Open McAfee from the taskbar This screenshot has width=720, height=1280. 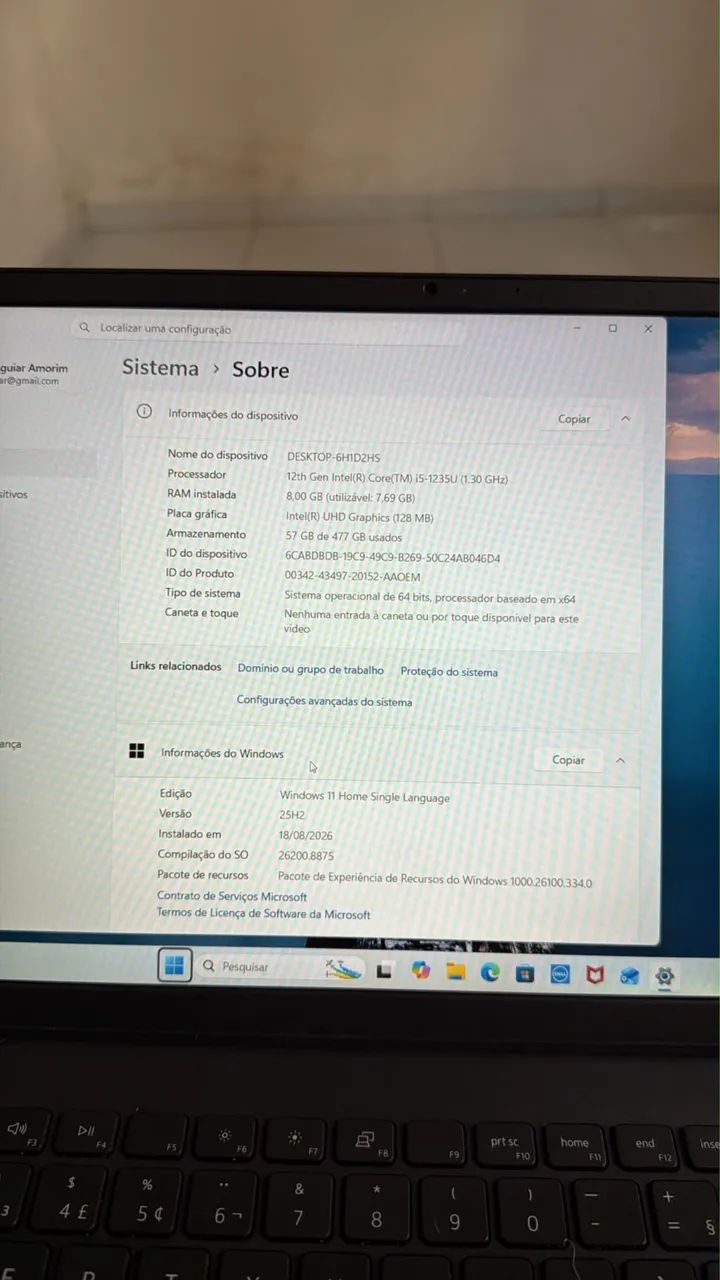coord(595,974)
